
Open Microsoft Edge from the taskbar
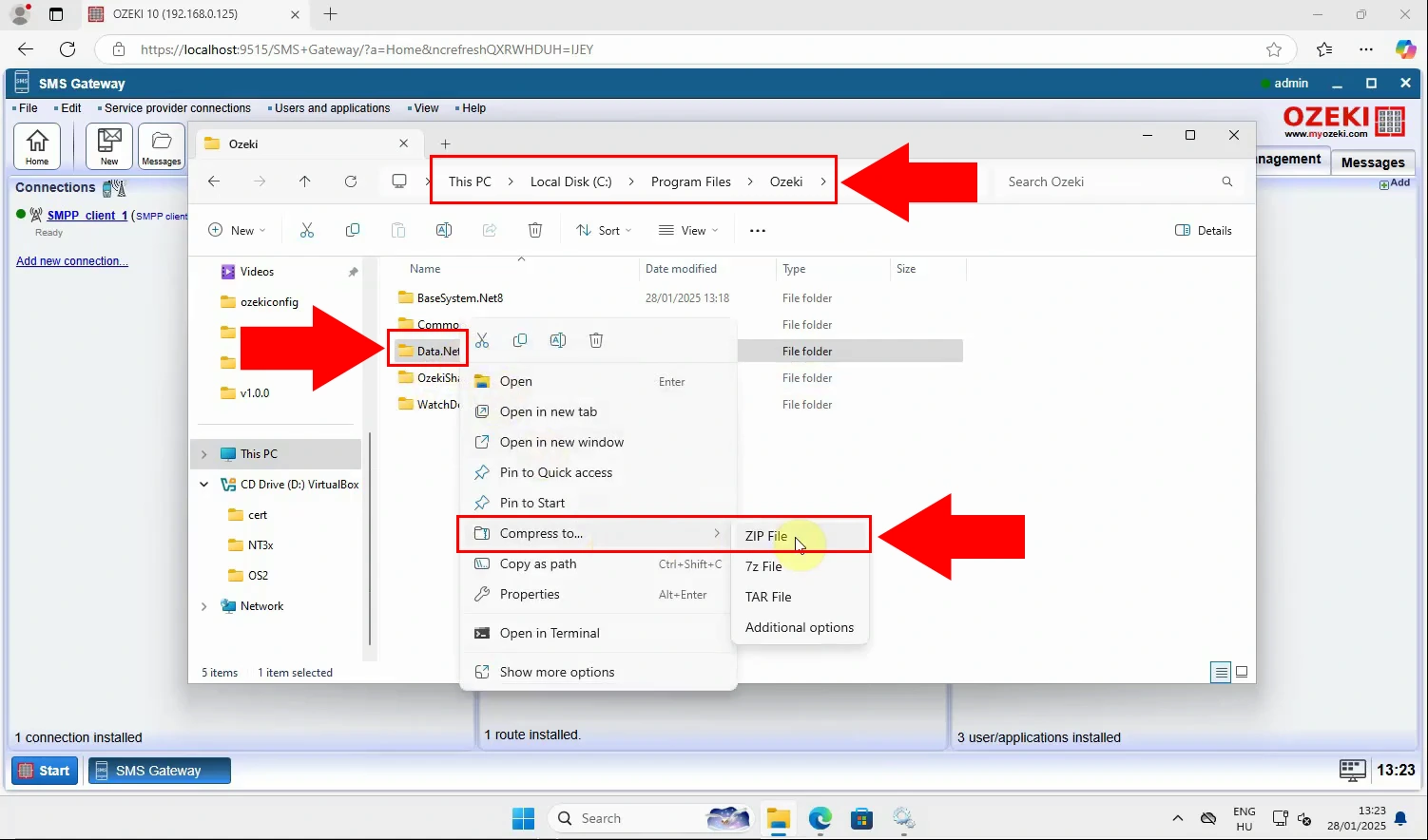click(820, 818)
